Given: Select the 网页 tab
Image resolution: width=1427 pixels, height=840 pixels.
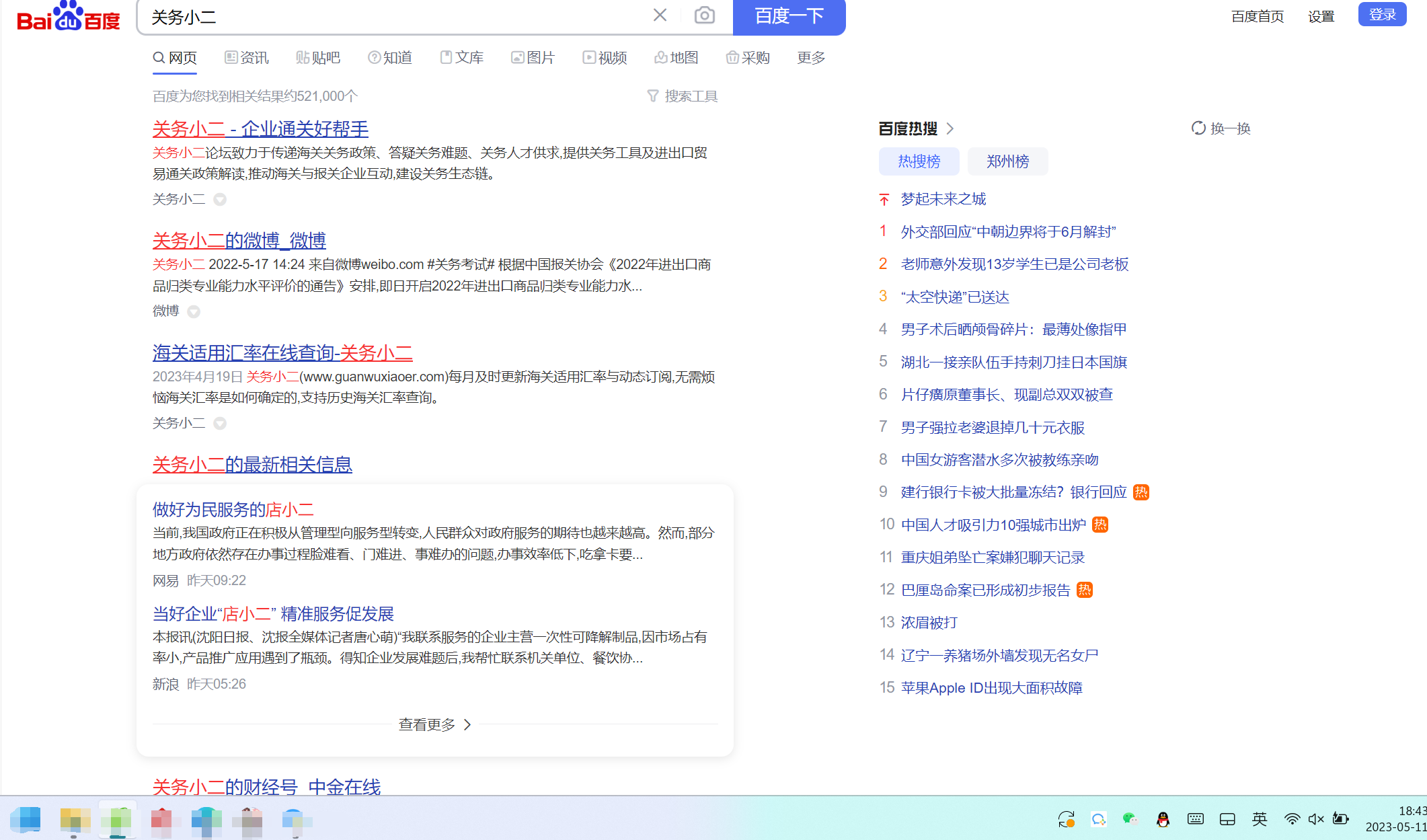Looking at the screenshot, I should click(x=175, y=58).
